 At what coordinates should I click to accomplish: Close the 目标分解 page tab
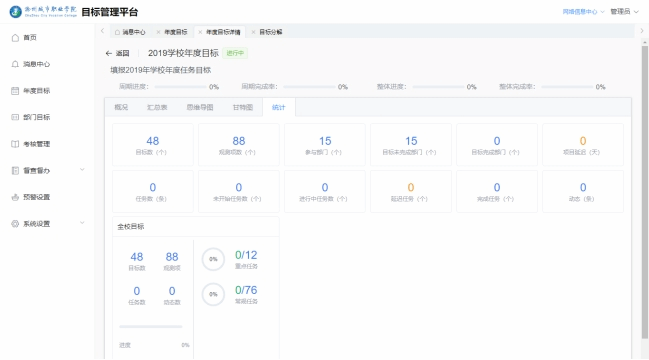[x=253, y=32]
